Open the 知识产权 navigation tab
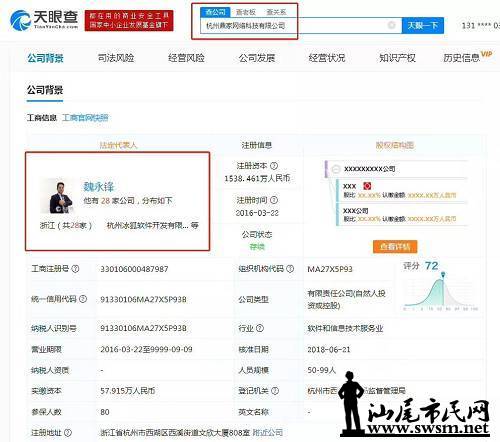This screenshot has height=442, width=500. (397, 58)
